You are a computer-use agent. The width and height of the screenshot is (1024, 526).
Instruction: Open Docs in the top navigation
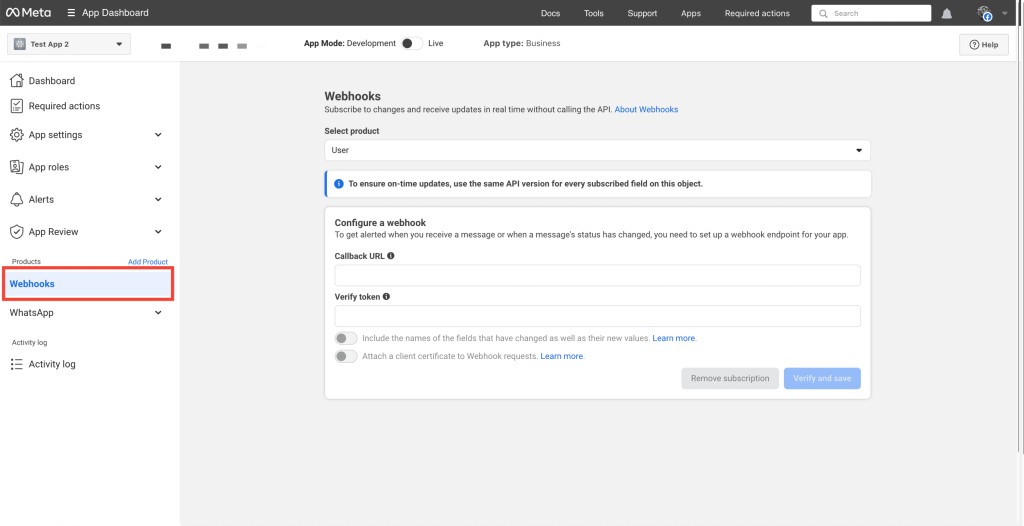(x=550, y=14)
